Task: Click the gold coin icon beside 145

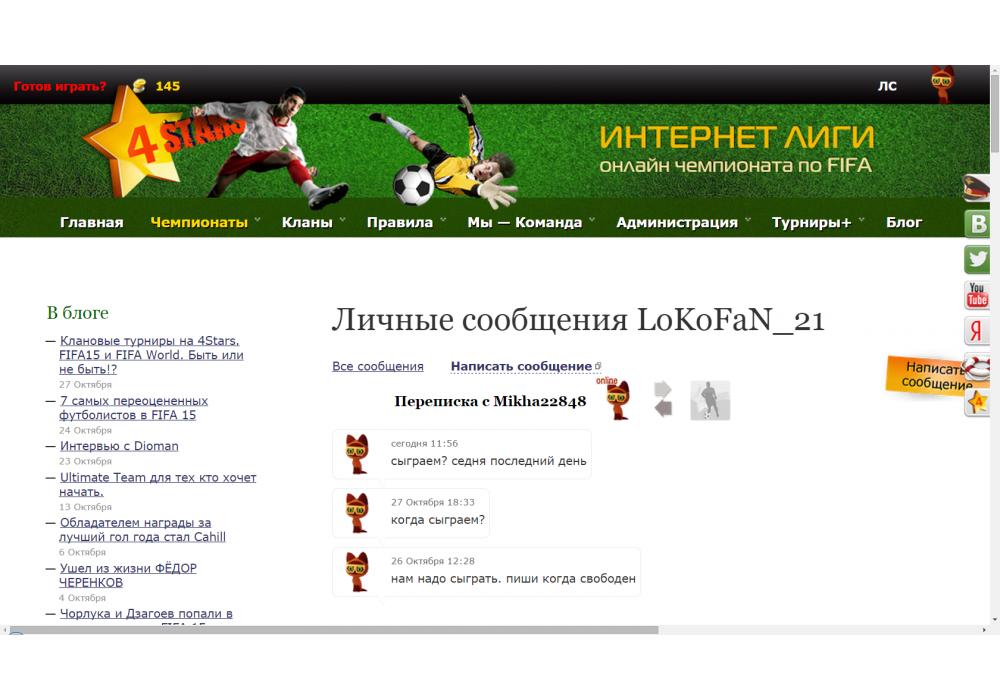Action: [x=138, y=86]
